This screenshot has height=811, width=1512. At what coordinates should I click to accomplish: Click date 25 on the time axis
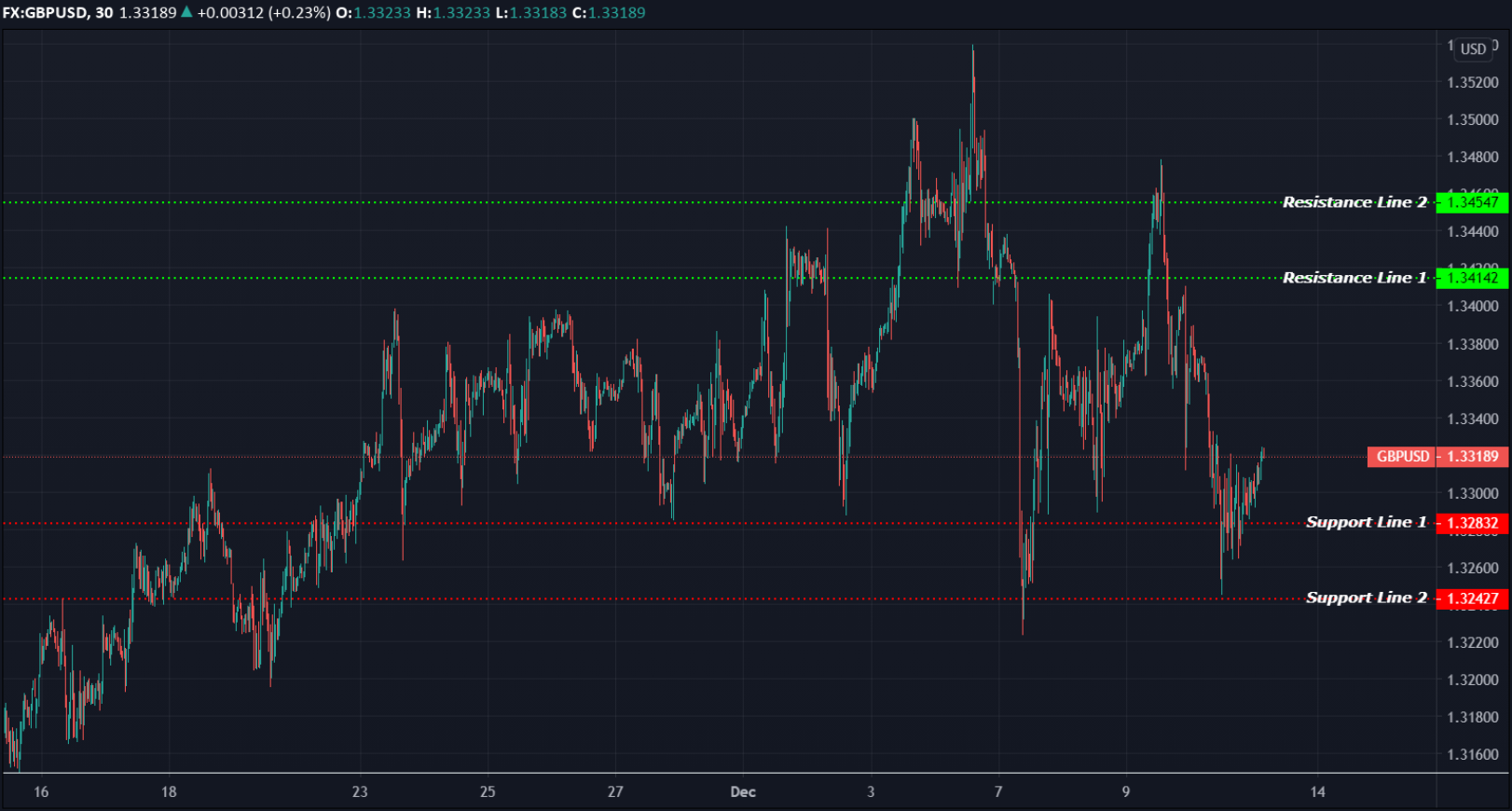coord(488,791)
